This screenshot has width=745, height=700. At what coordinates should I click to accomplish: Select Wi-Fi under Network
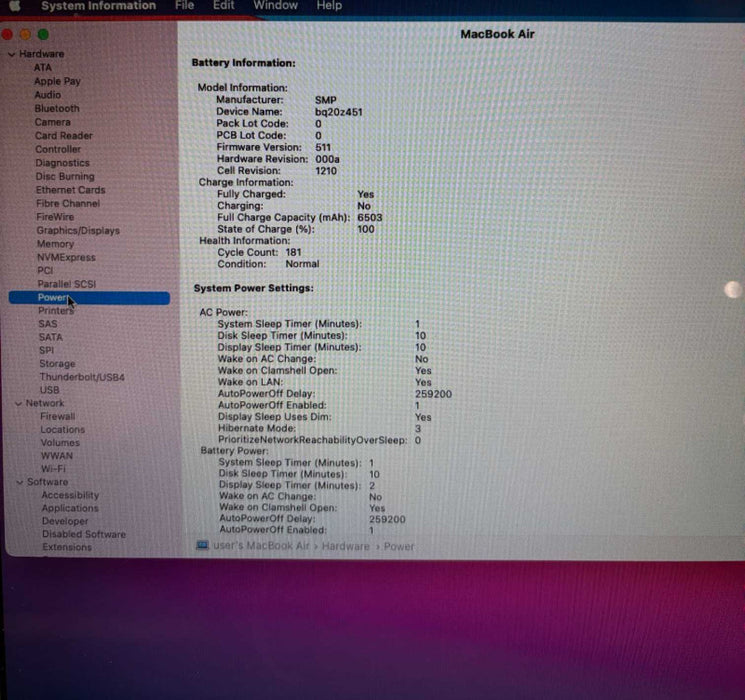click(53, 469)
